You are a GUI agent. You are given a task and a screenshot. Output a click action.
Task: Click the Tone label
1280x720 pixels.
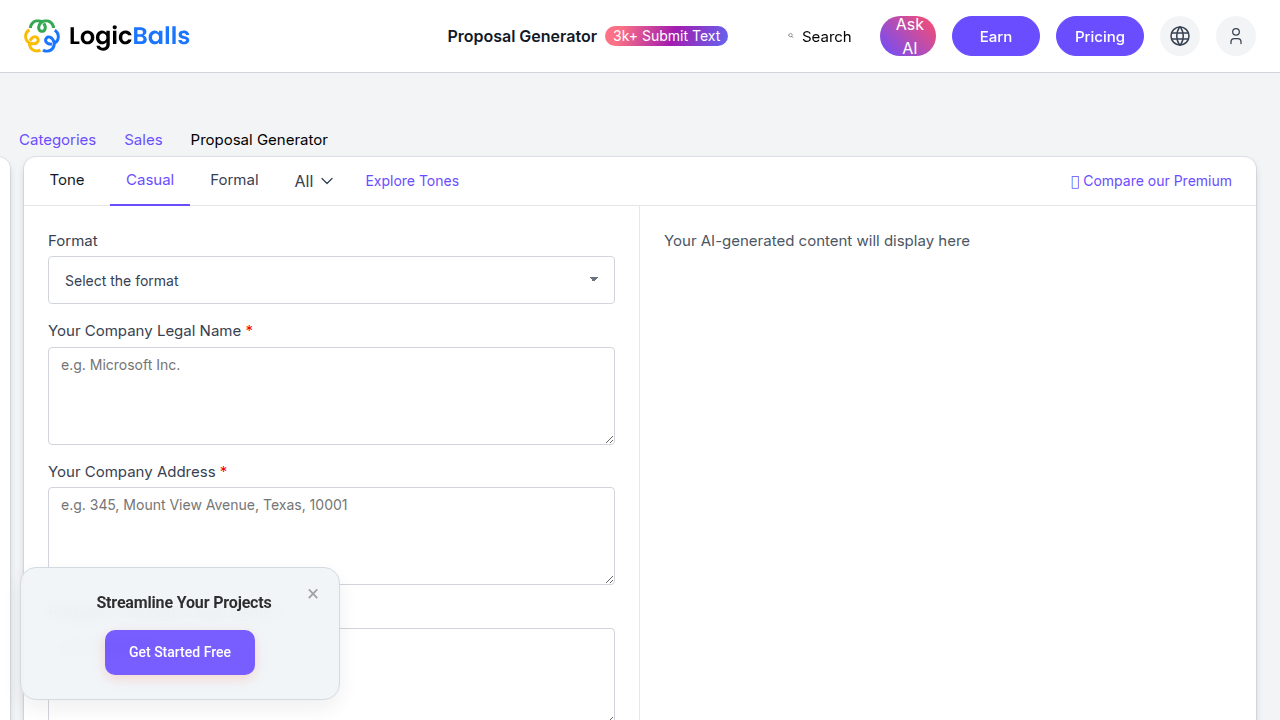[67, 180]
